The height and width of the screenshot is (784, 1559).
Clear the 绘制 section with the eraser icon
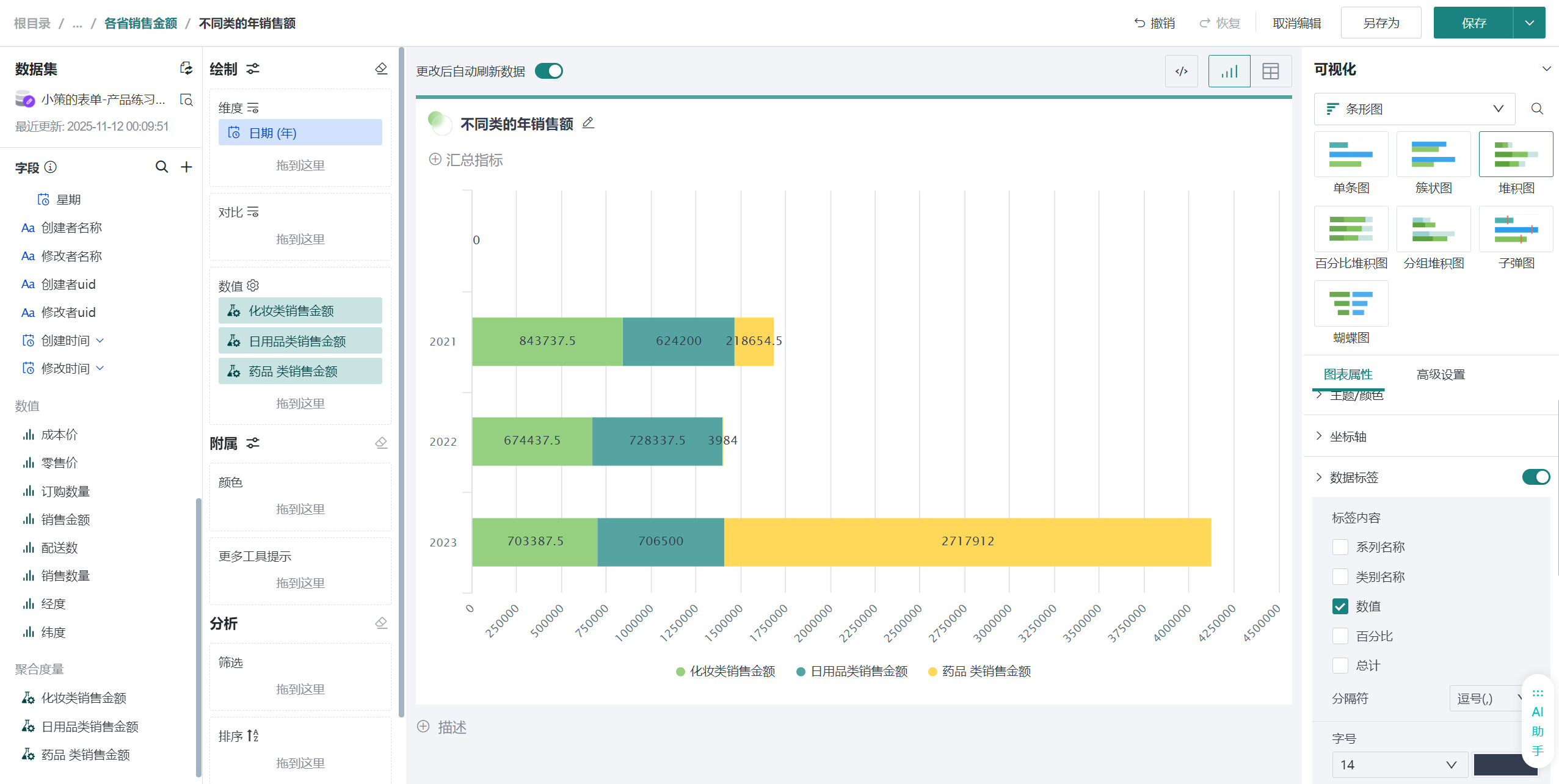381,68
